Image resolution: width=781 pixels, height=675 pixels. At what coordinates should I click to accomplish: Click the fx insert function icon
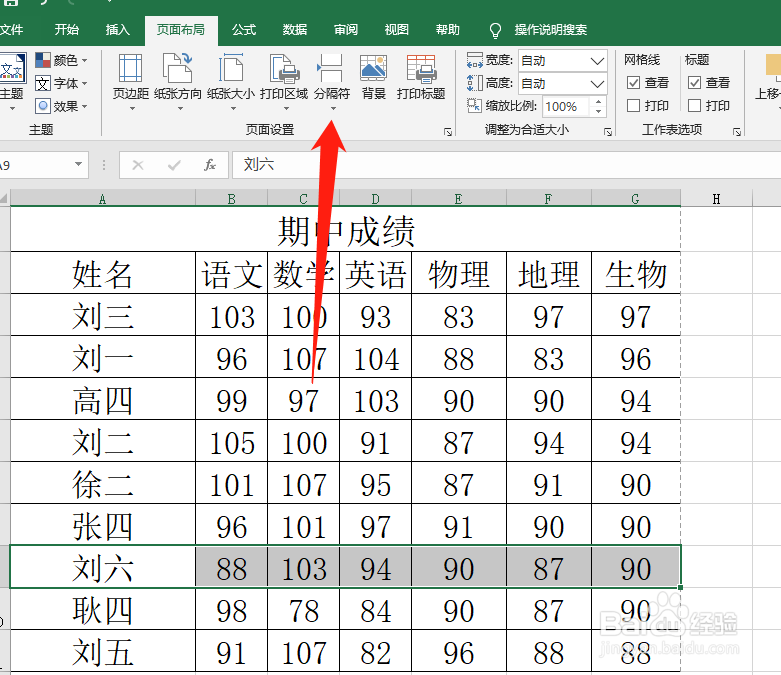pyautogui.click(x=210, y=165)
